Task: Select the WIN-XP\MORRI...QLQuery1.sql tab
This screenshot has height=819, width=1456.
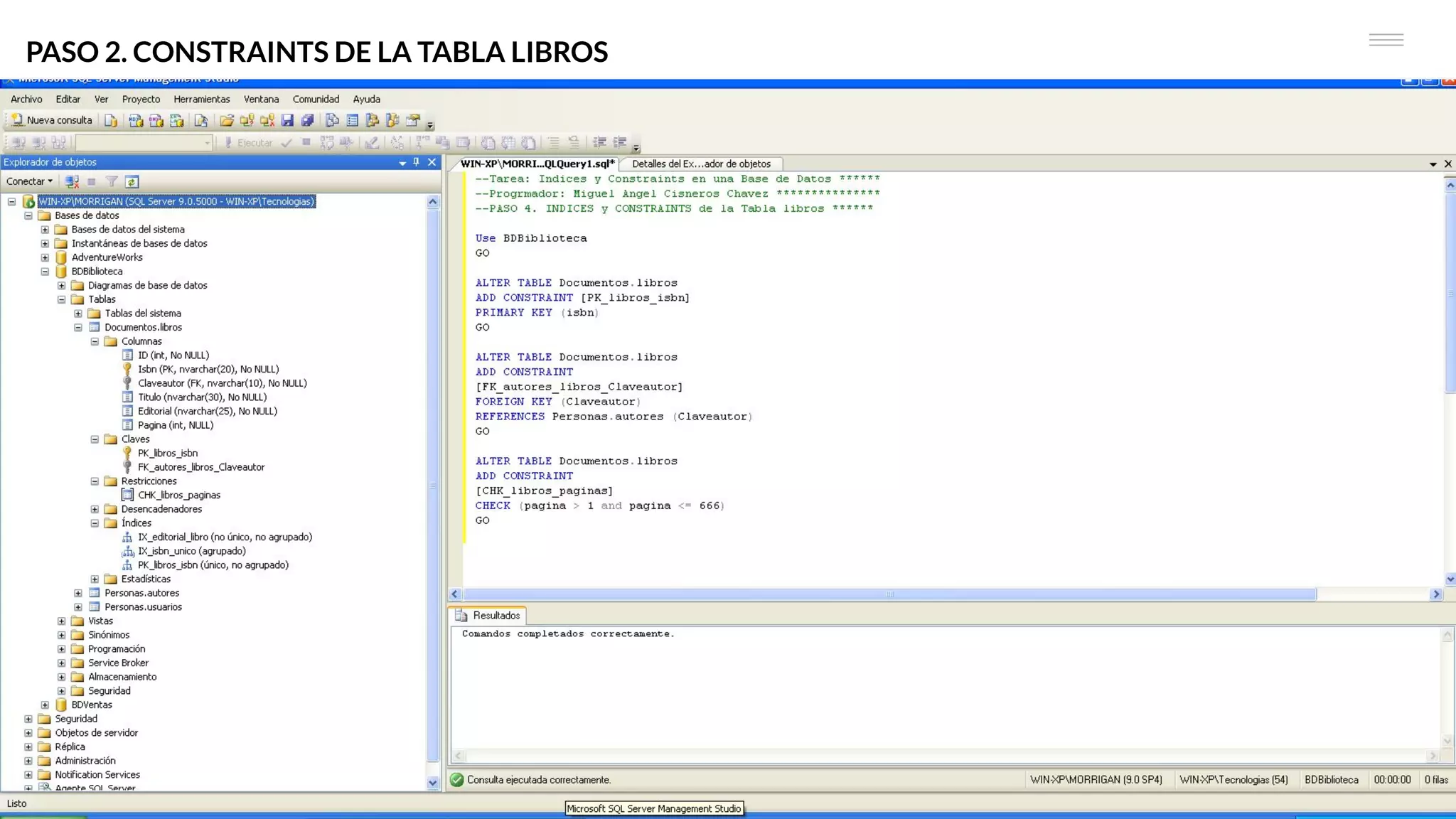Action: [537, 164]
